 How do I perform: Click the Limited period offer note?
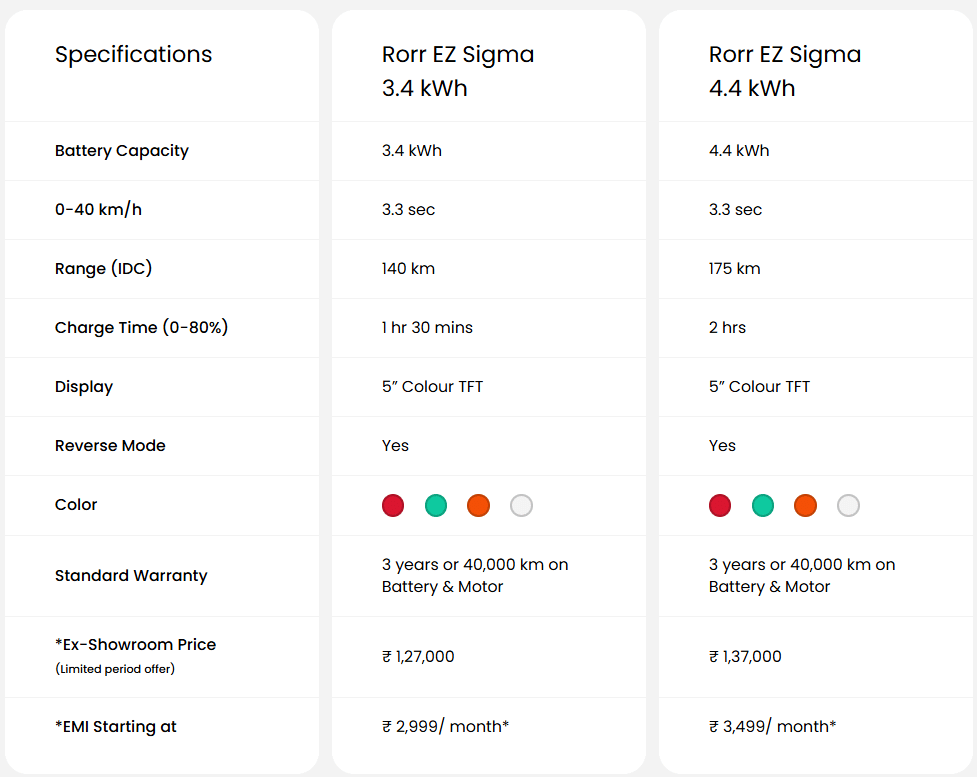[x=115, y=669]
